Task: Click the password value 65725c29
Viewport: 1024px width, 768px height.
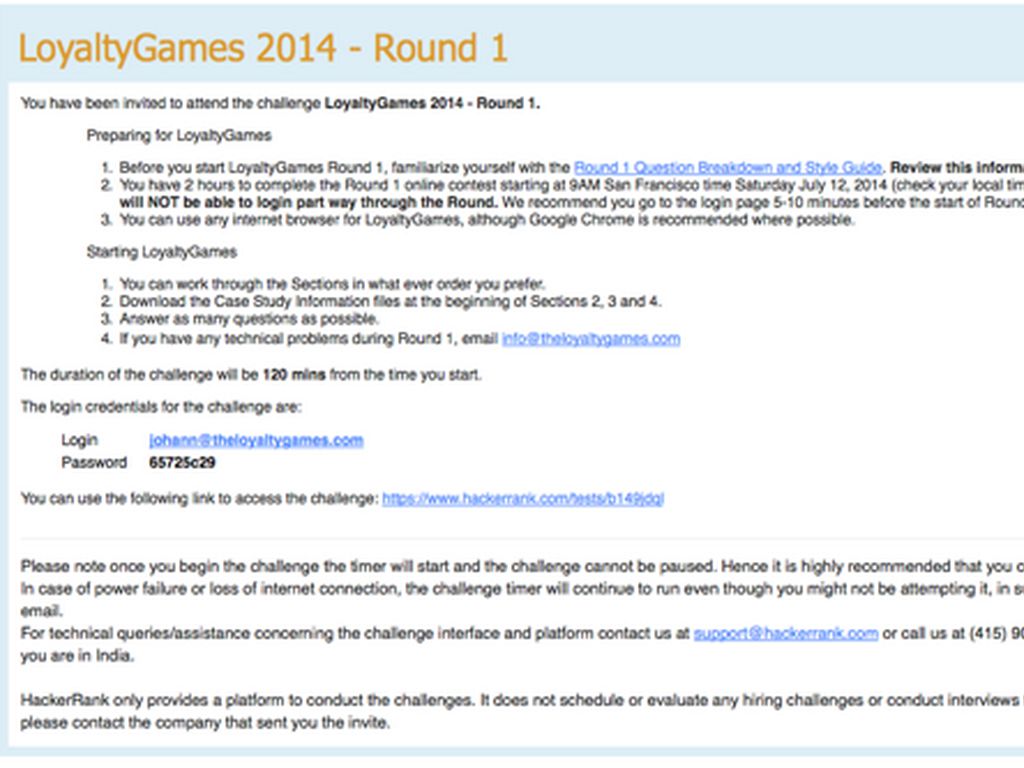Action: point(182,463)
